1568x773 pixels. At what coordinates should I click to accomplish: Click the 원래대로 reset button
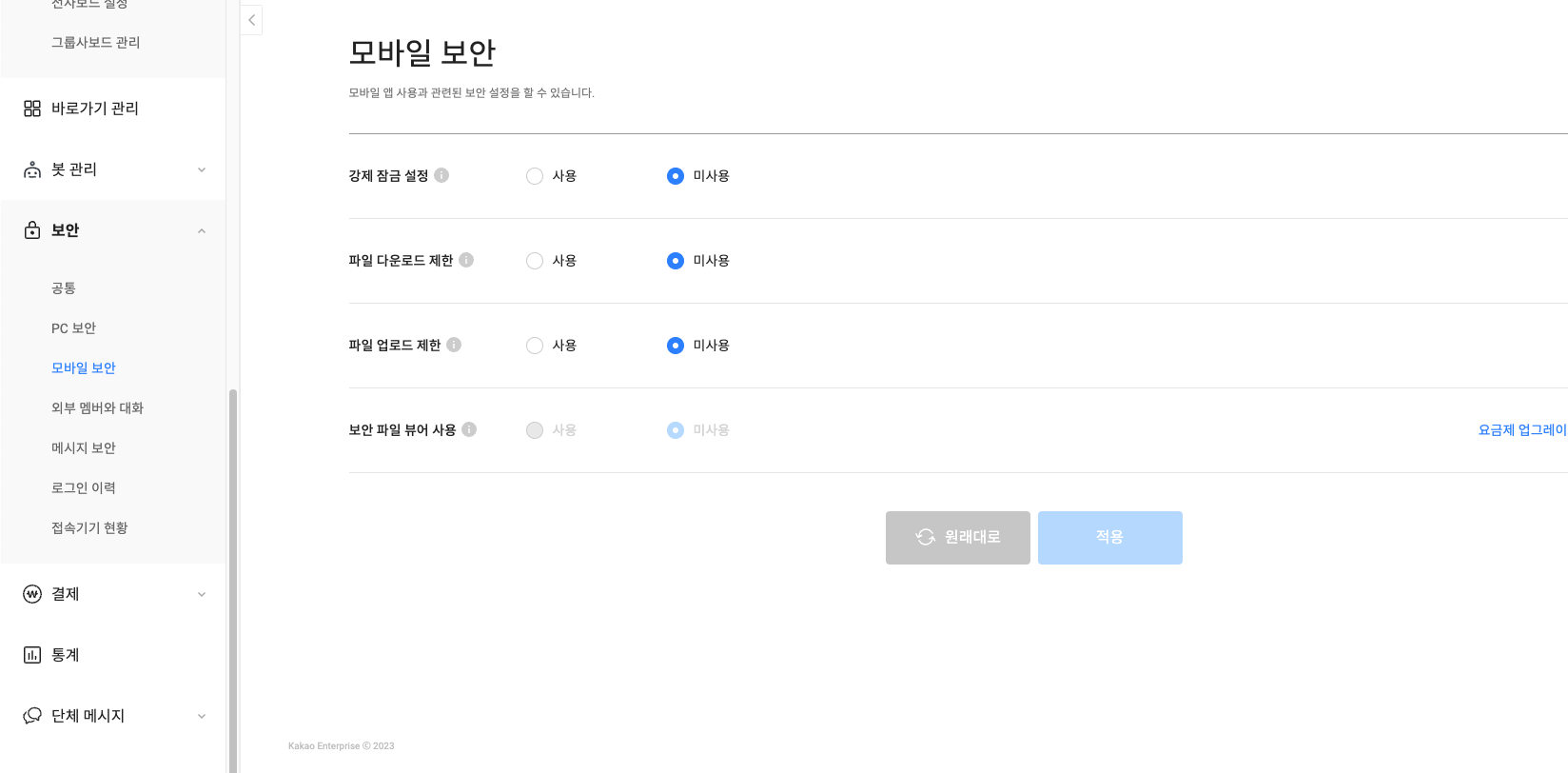click(957, 538)
